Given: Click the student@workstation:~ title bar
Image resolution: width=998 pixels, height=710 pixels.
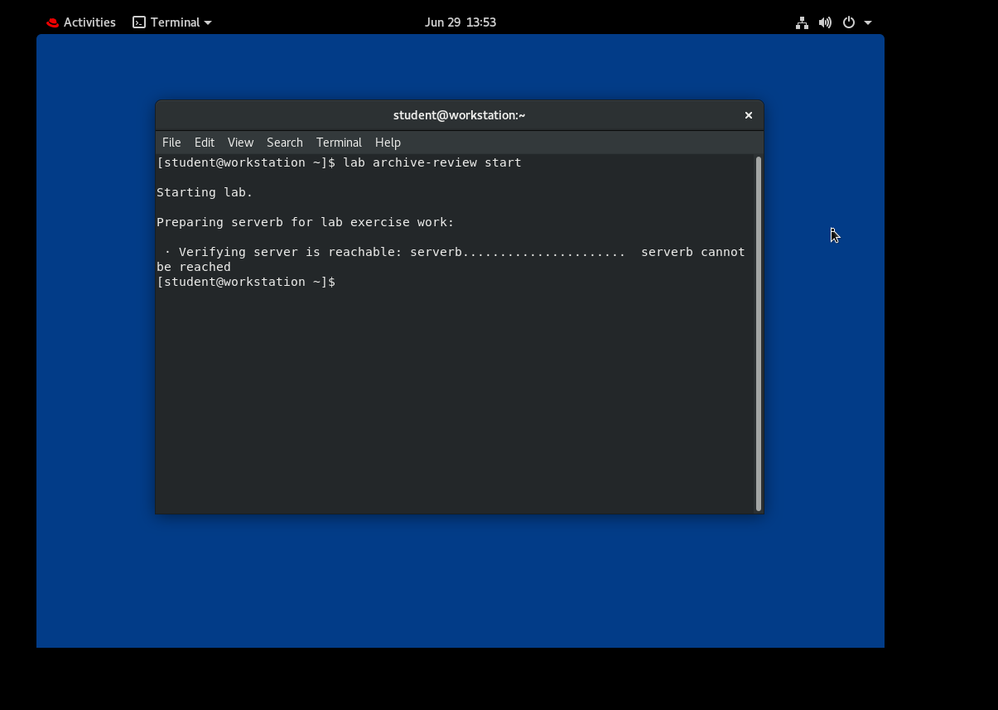Looking at the screenshot, I should [x=459, y=115].
